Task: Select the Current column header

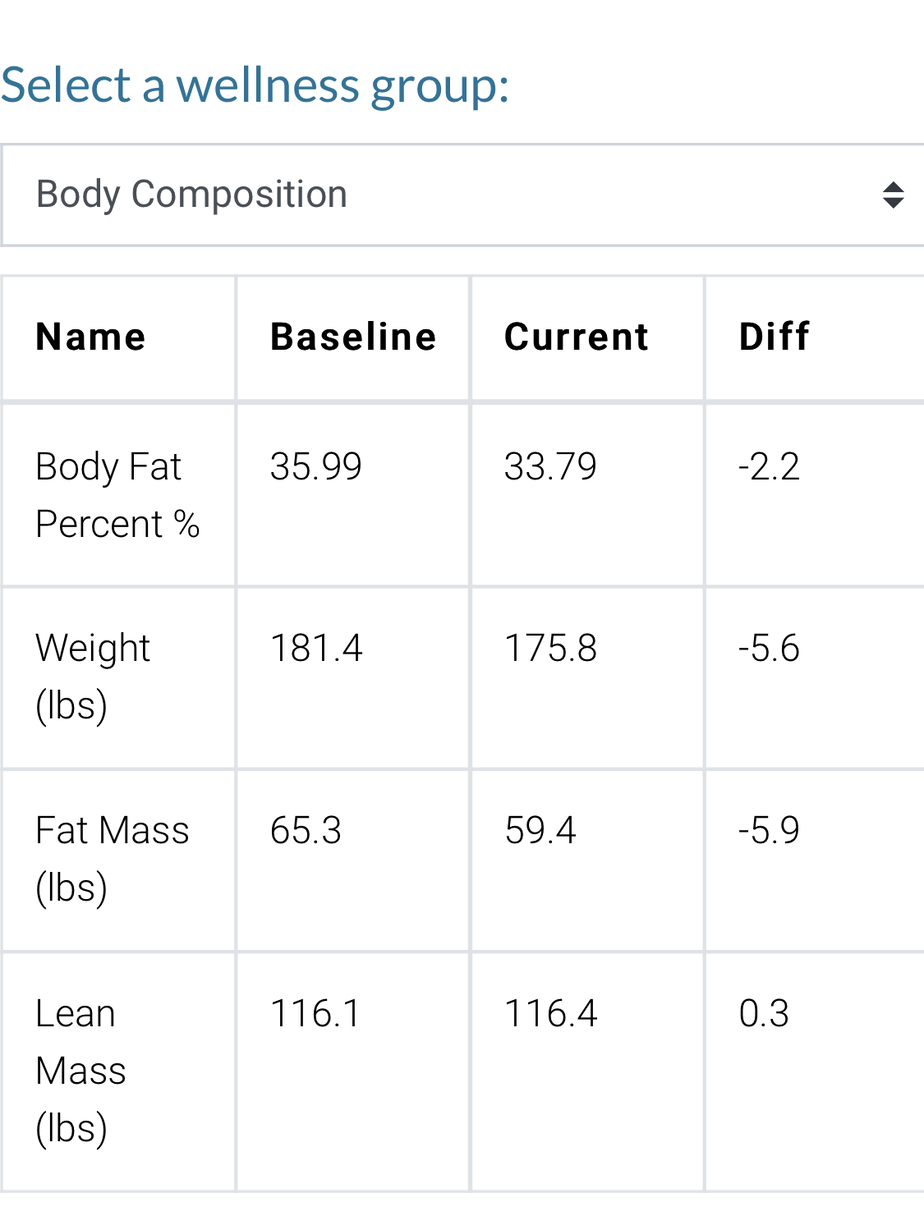Action: point(576,337)
